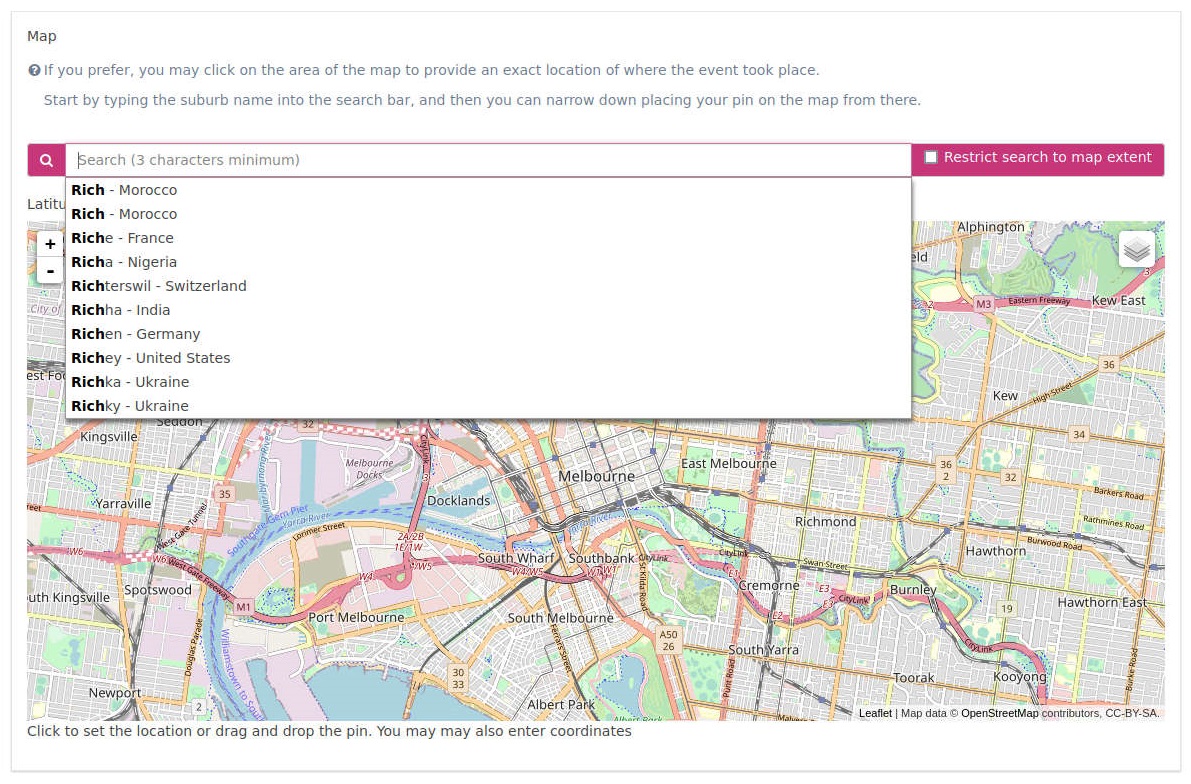Choose Riche - France from suggestions
Screen dimensions: 1191x784
pyautogui.click(x=122, y=238)
